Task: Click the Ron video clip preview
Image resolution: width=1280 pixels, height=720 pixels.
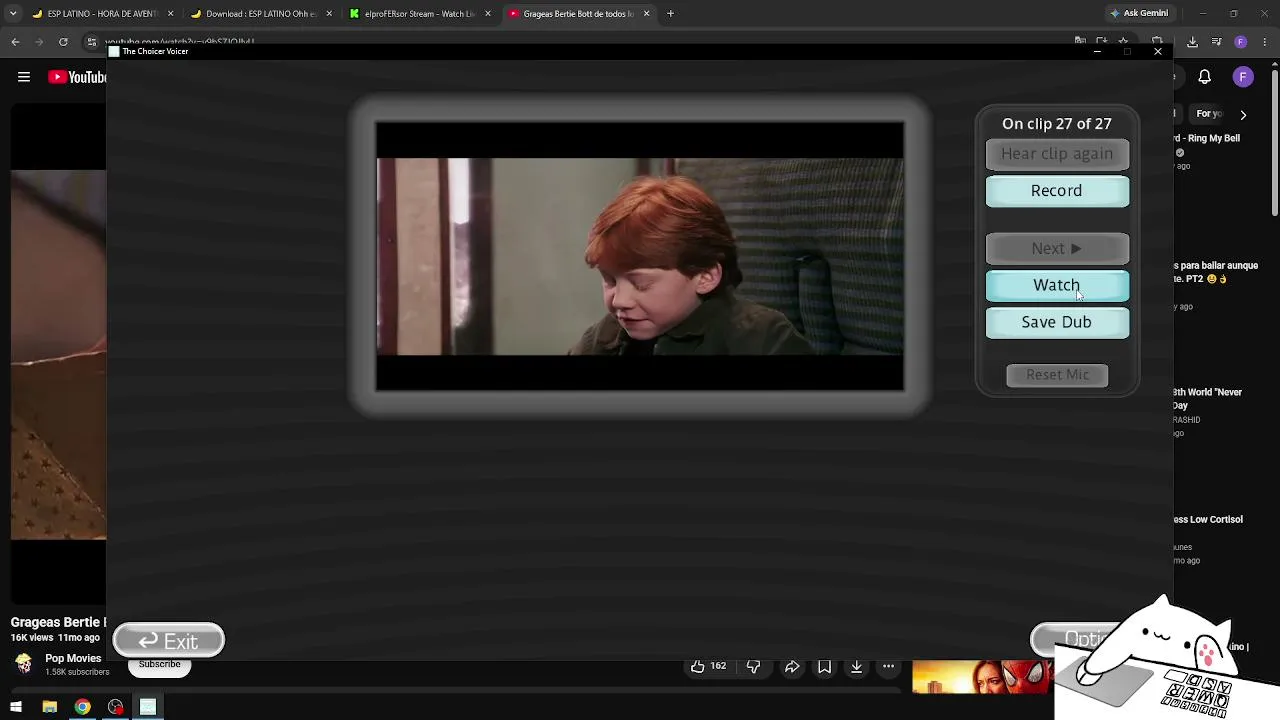Action: [x=640, y=256]
